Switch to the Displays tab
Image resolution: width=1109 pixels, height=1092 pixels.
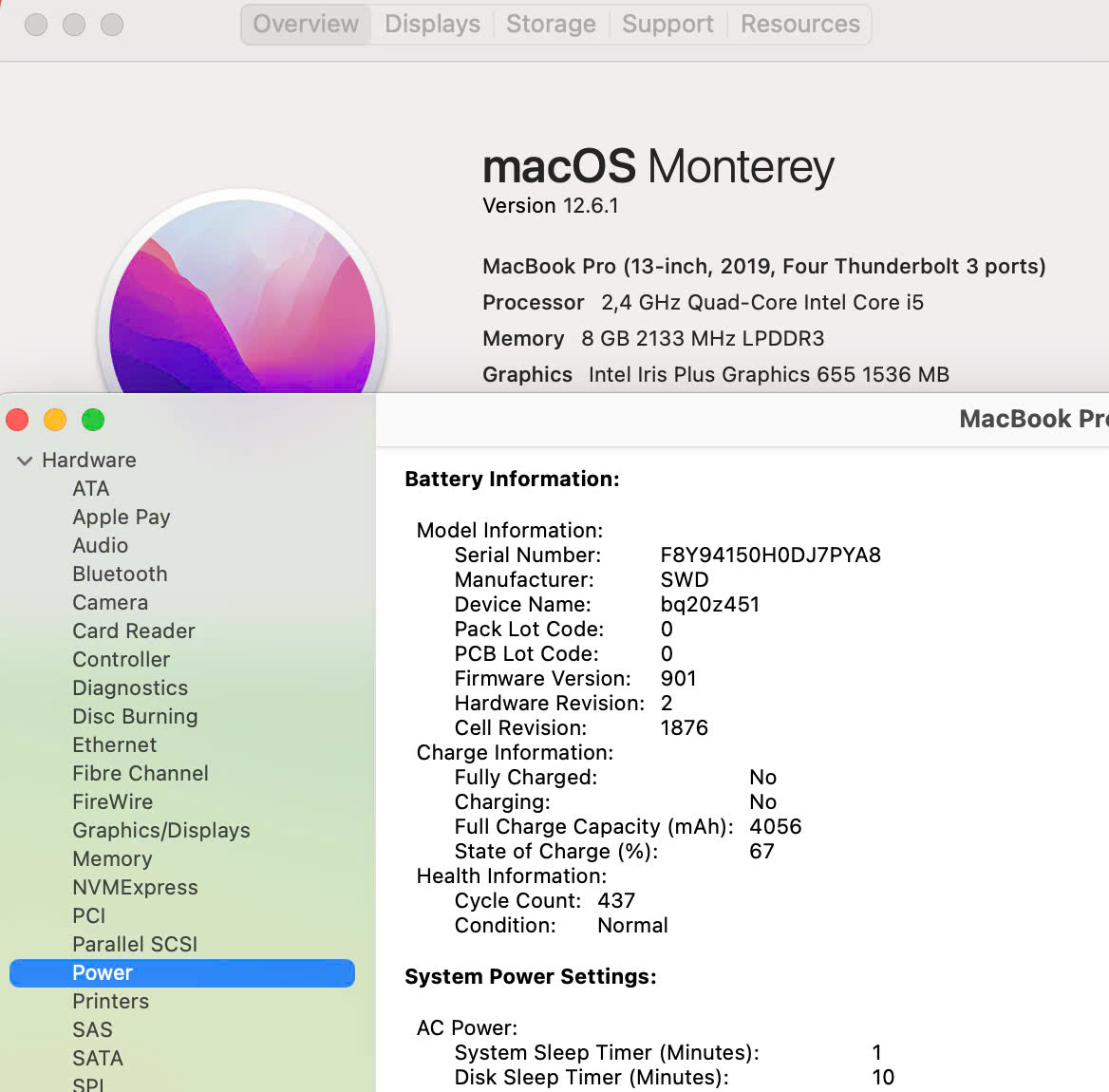(x=432, y=24)
